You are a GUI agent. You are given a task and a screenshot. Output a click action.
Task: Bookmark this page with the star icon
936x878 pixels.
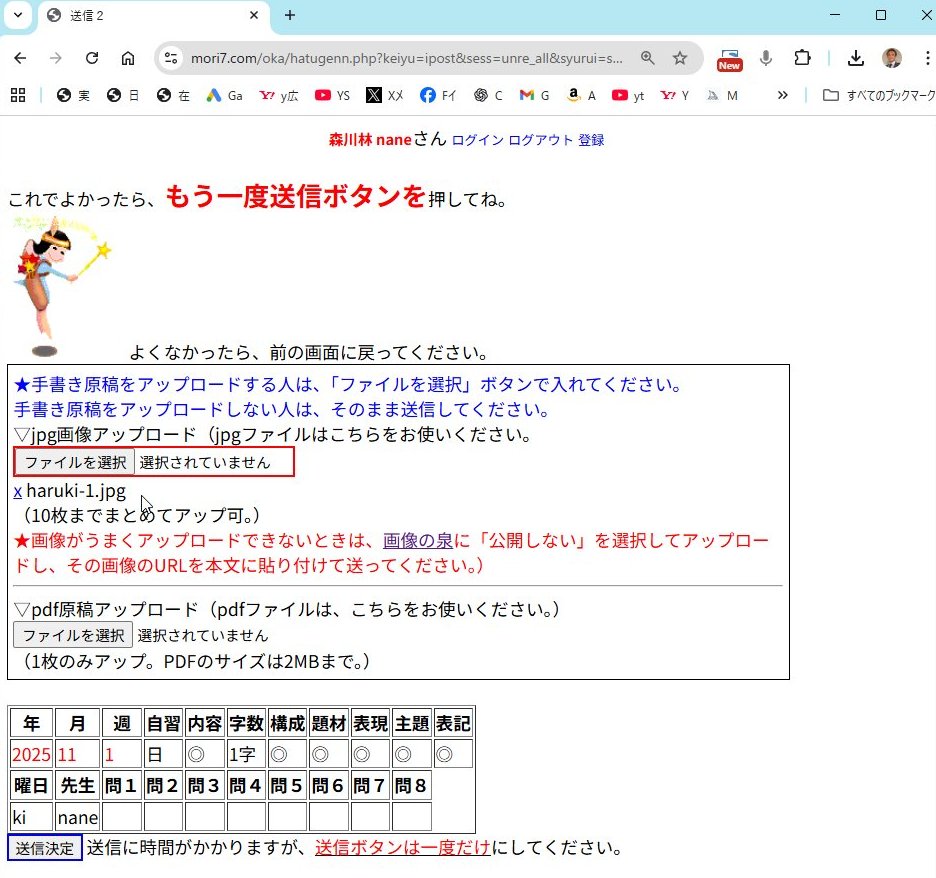(680, 58)
